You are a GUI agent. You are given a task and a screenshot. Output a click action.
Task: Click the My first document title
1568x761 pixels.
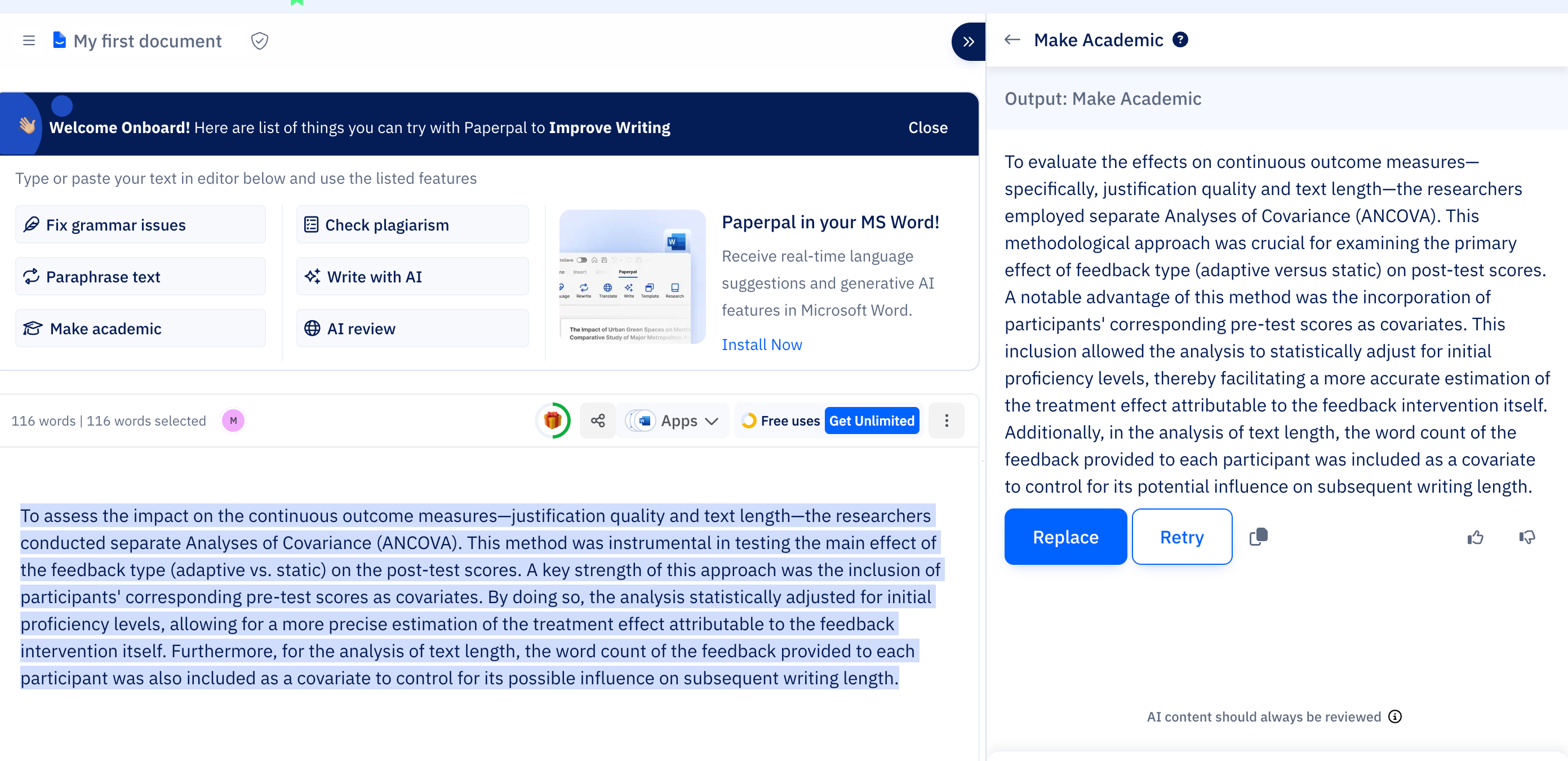pos(147,41)
